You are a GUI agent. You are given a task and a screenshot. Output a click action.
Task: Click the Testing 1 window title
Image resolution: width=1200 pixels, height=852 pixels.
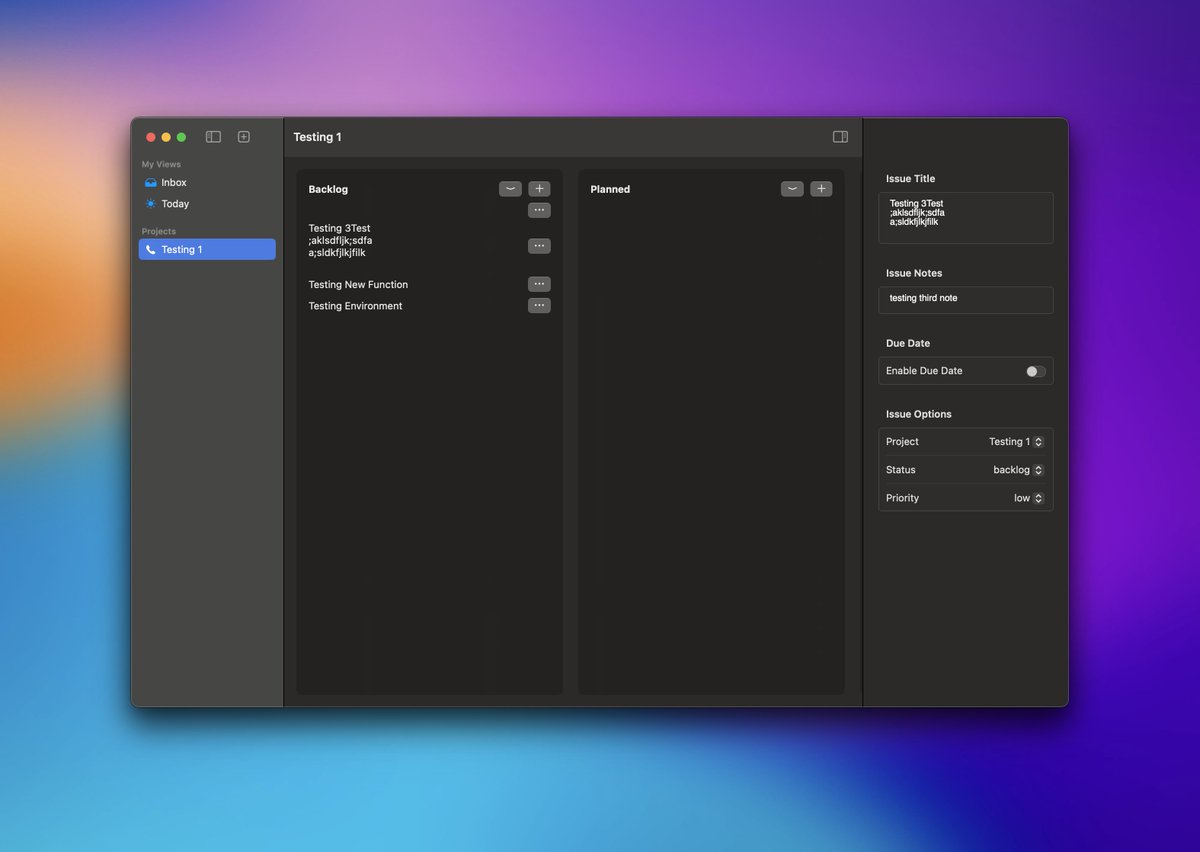click(317, 137)
